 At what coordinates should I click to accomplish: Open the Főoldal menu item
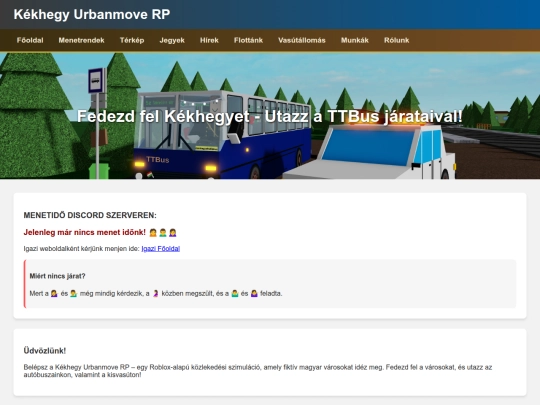(30, 40)
